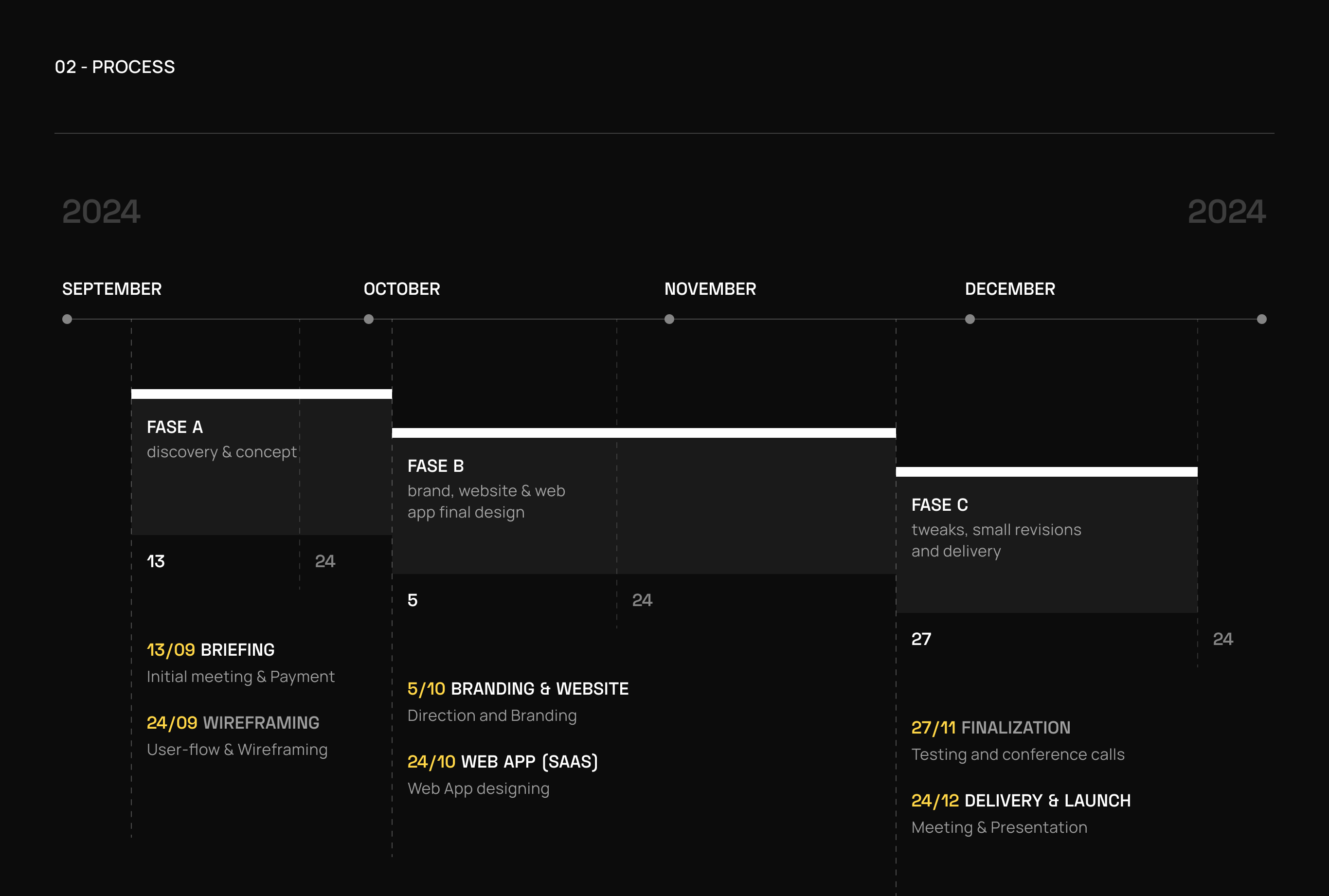
Task: Click 'Web App designing' text
Action: click(478, 788)
